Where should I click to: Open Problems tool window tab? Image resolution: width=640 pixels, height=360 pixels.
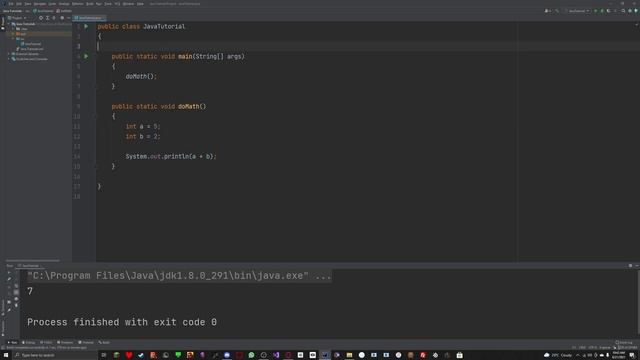(x=65, y=342)
